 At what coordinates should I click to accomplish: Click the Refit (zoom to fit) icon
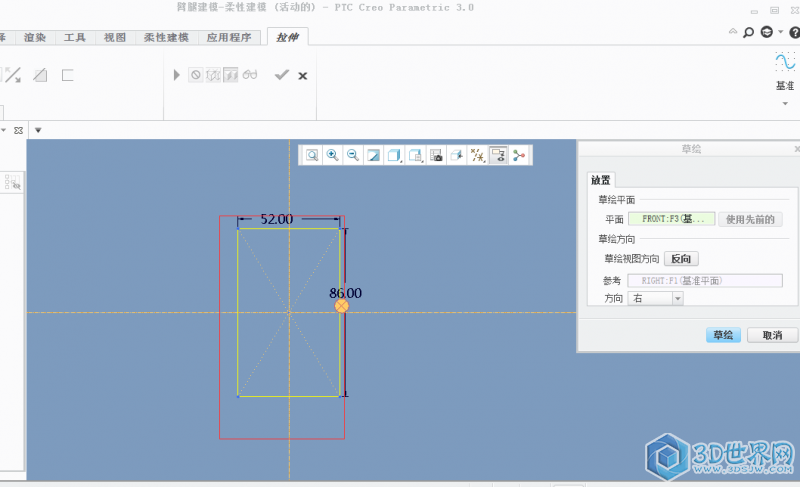coord(312,155)
